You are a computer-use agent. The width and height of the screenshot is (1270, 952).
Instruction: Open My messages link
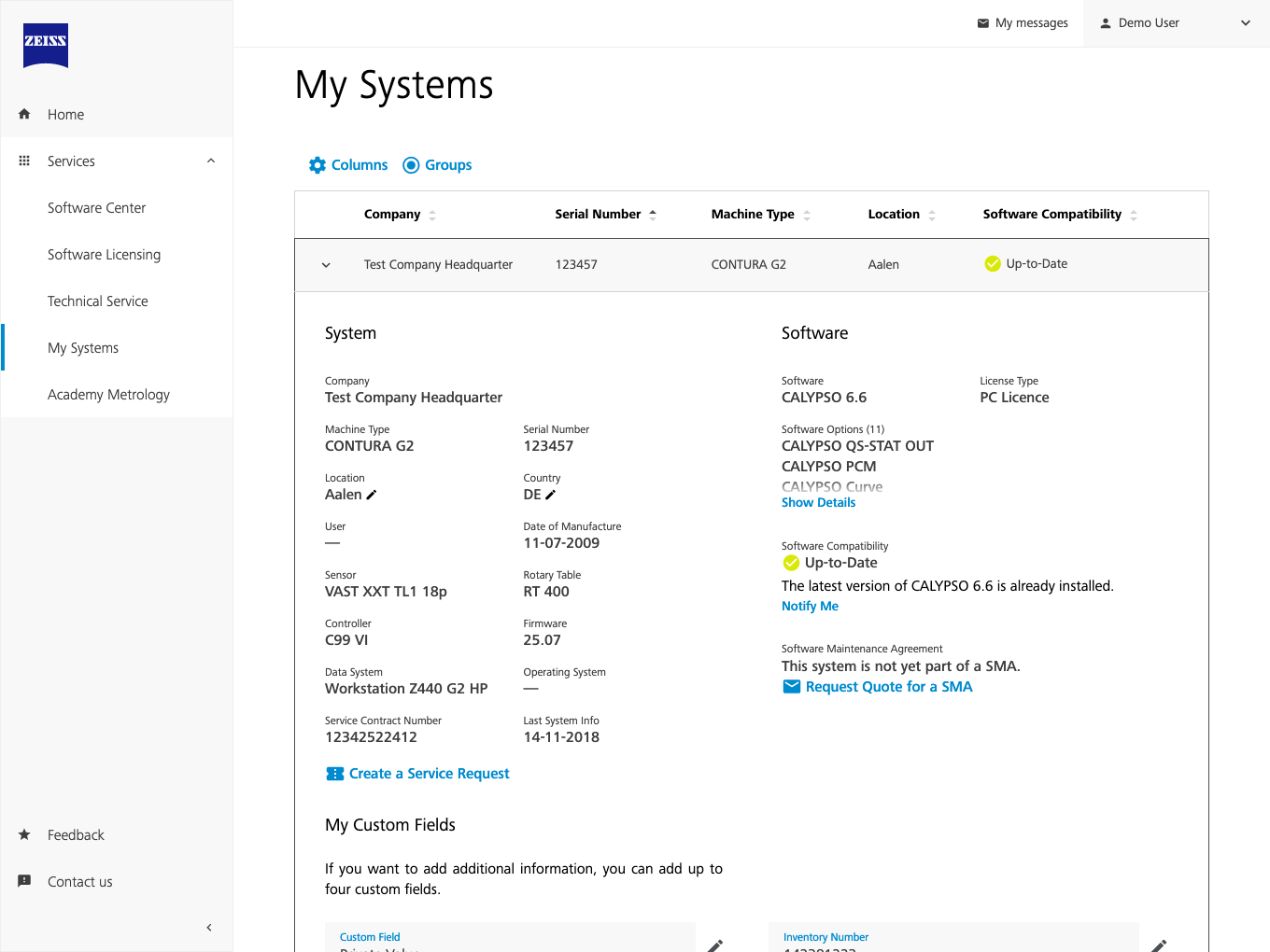[x=1023, y=23]
